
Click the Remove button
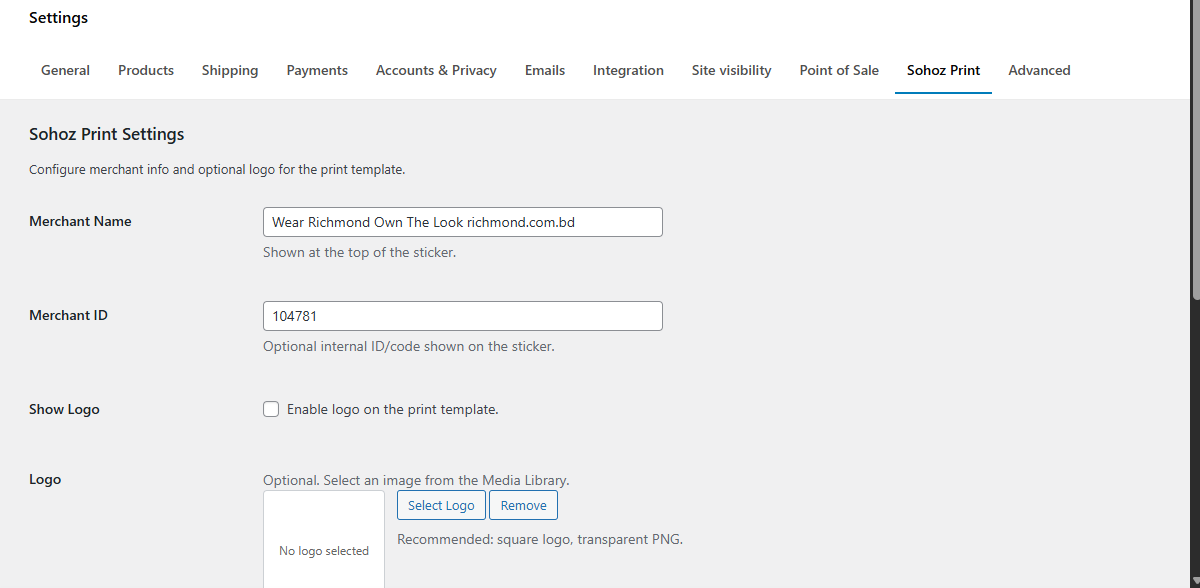click(523, 505)
